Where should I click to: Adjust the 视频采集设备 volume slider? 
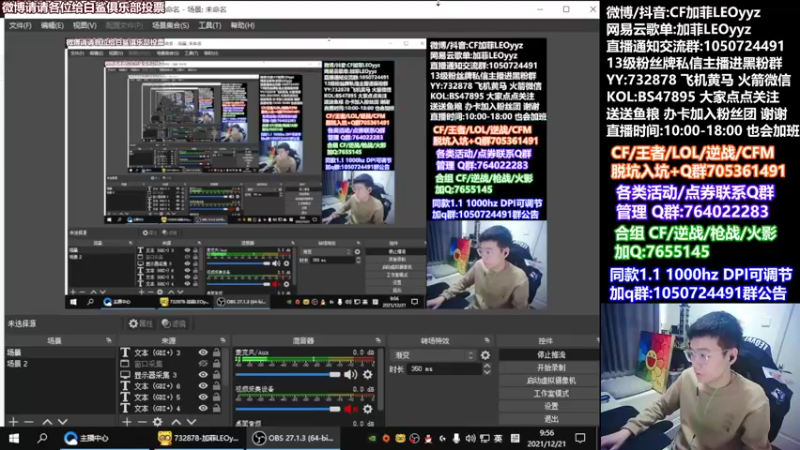pyautogui.click(x=288, y=409)
